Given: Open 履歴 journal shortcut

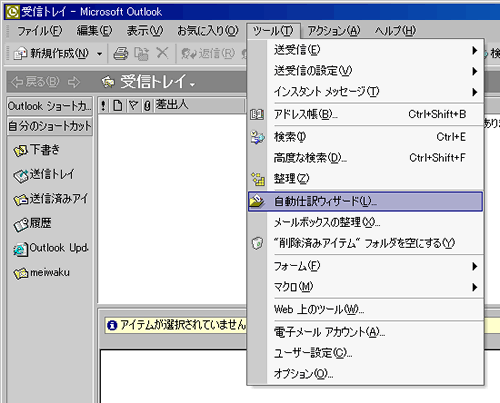Looking at the screenshot, I should coord(32,224).
